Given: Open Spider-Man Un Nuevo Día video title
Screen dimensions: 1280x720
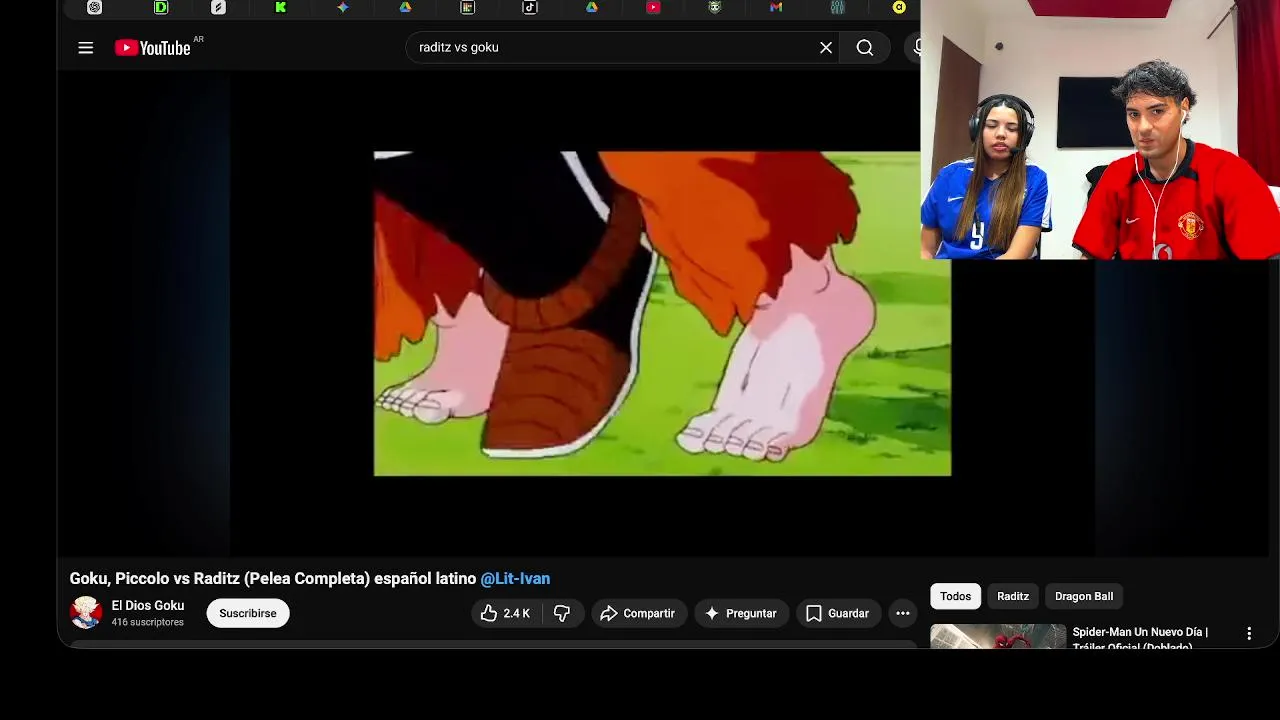Looking at the screenshot, I should (1141, 638).
